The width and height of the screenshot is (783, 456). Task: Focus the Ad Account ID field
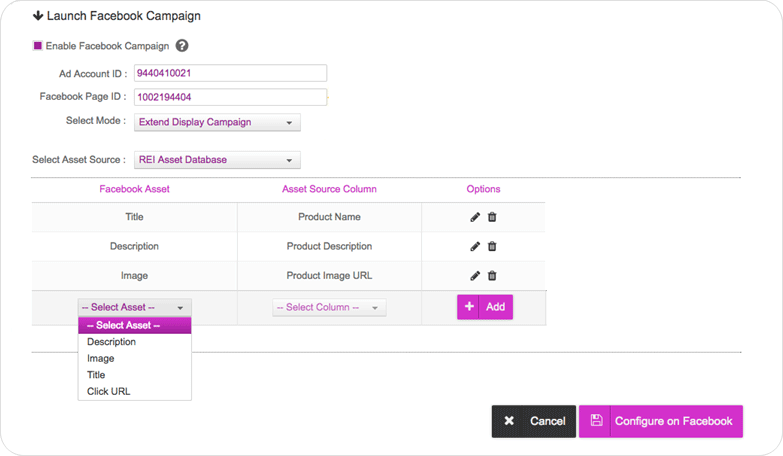click(x=229, y=73)
